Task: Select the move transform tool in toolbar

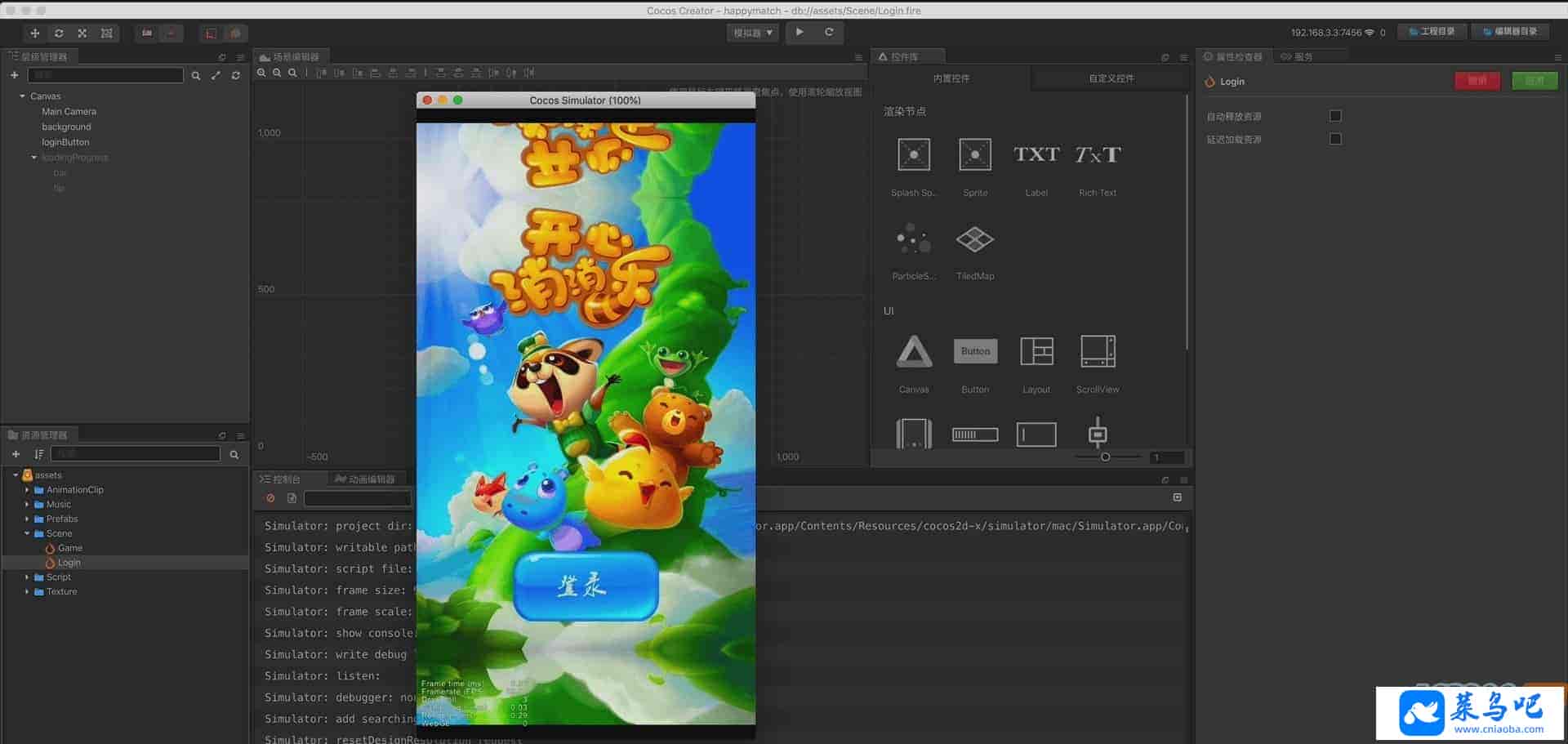Action: (x=34, y=33)
